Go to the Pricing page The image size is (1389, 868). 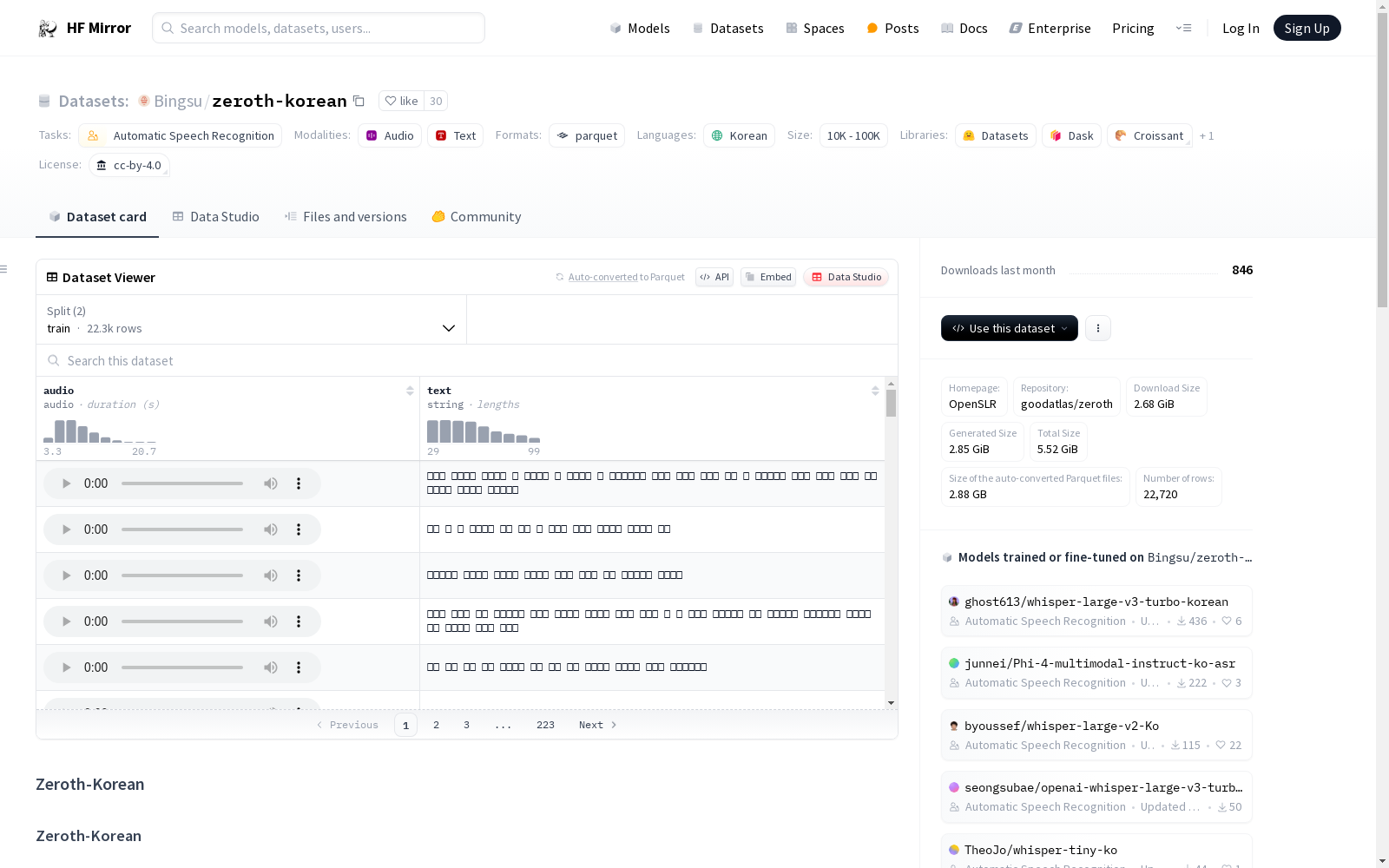click(1133, 28)
